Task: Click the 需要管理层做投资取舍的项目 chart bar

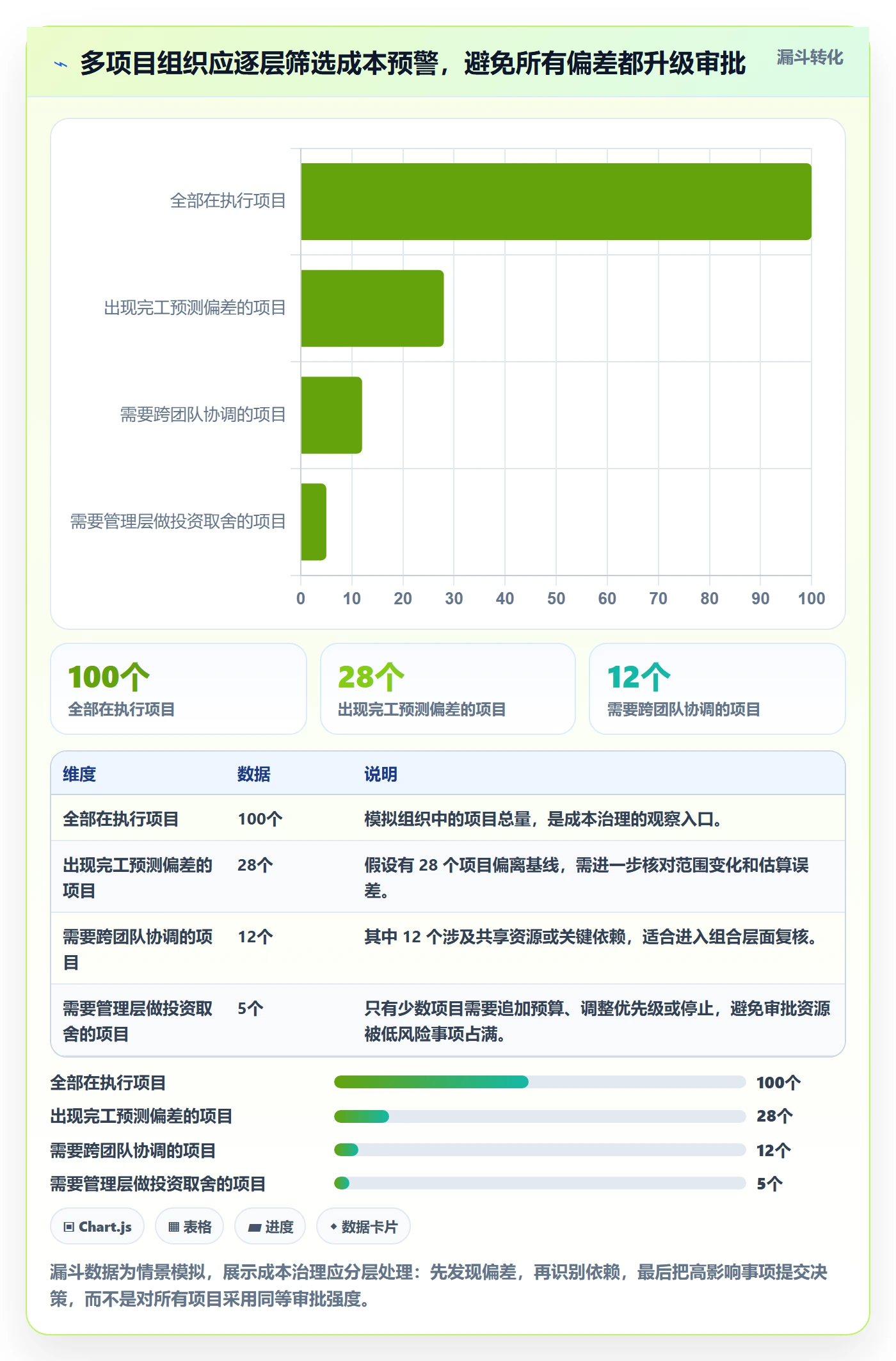Action: [x=314, y=522]
